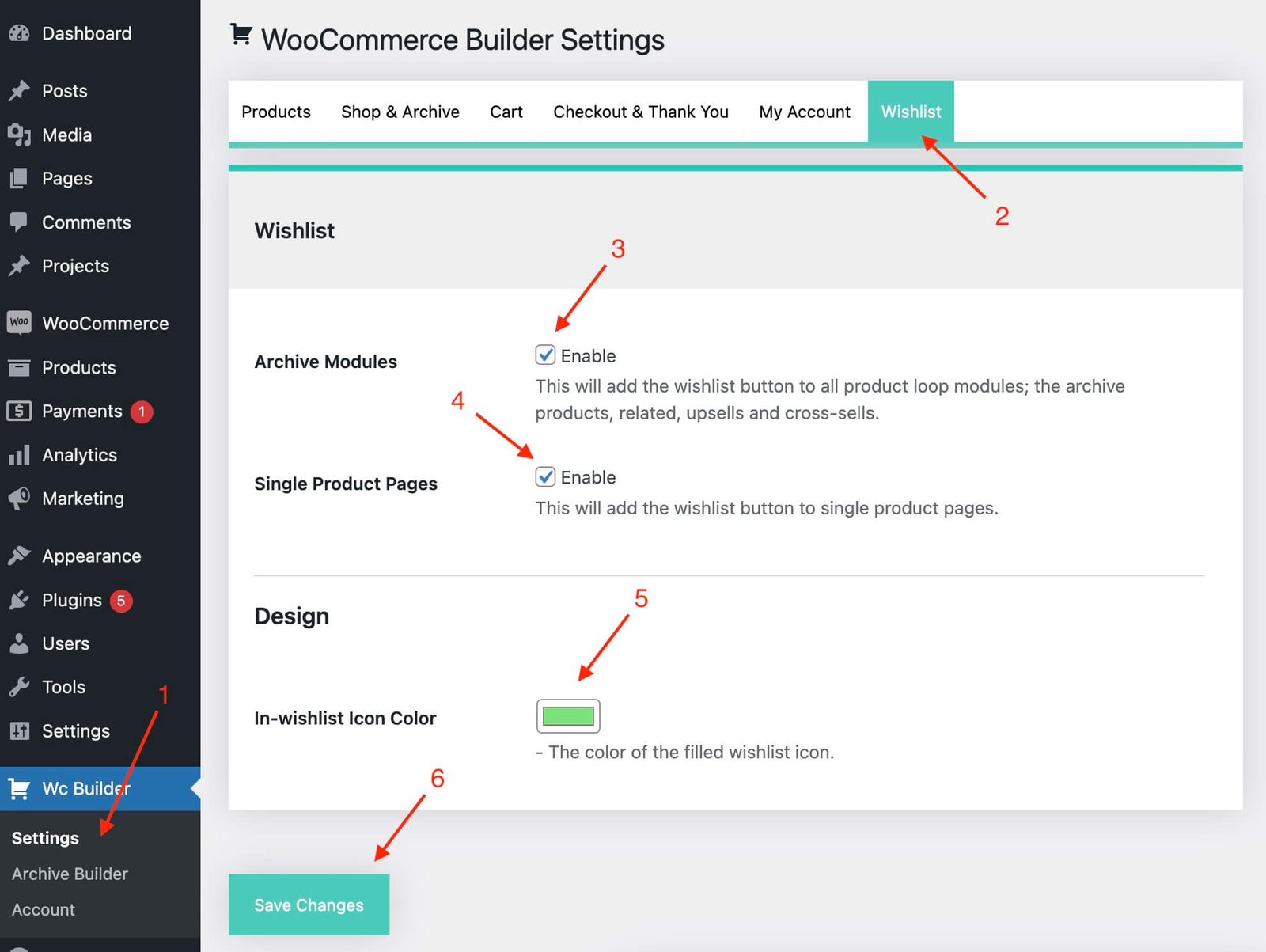1266x952 pixels.
Task: Click the cart icon beside page title
Action: coord(241,35)
